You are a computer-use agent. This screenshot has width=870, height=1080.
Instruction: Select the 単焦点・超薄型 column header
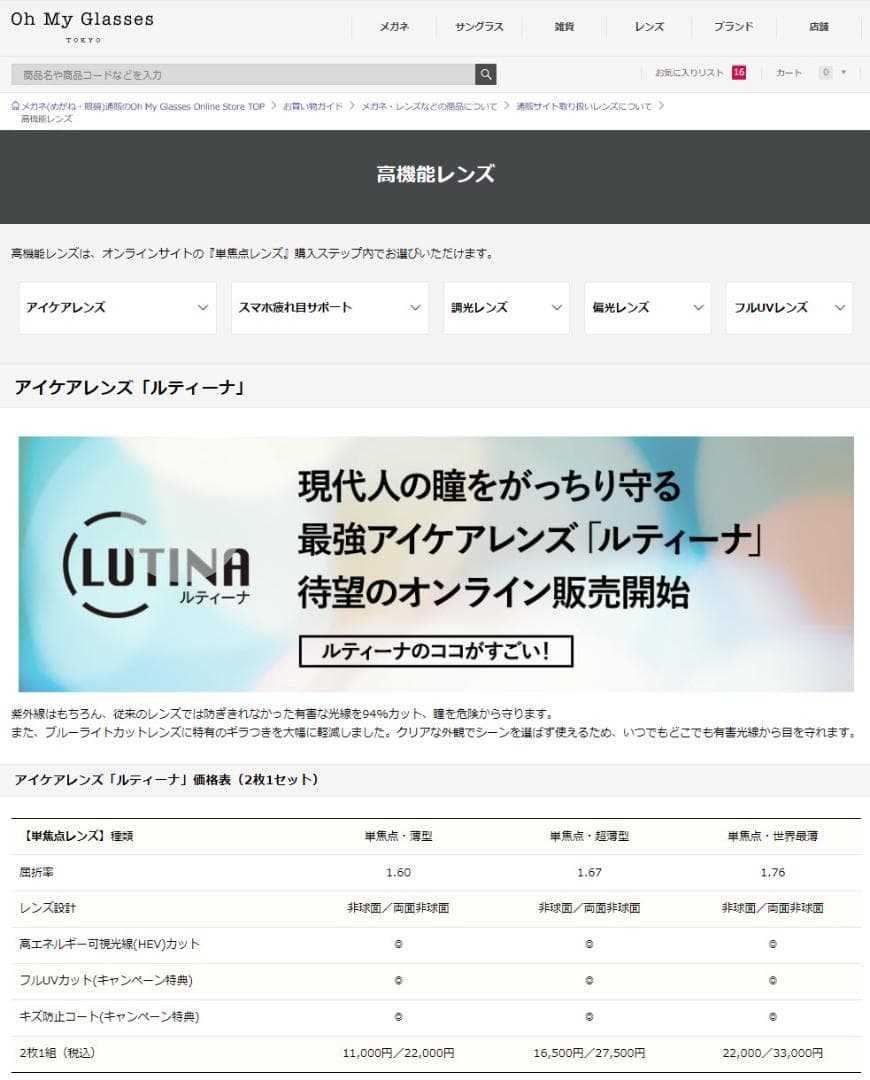(589, 836)
